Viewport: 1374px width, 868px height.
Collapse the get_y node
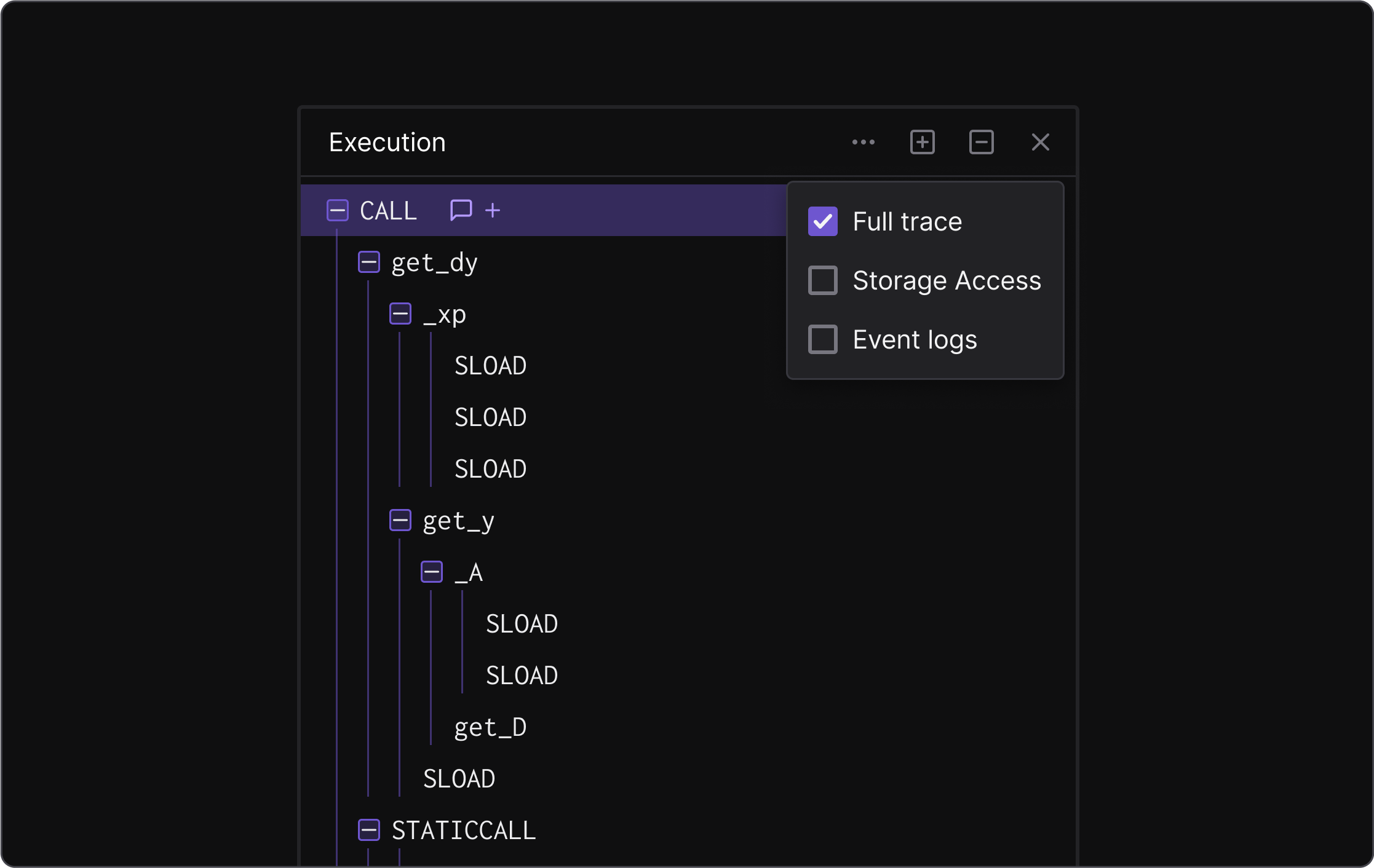400,521
